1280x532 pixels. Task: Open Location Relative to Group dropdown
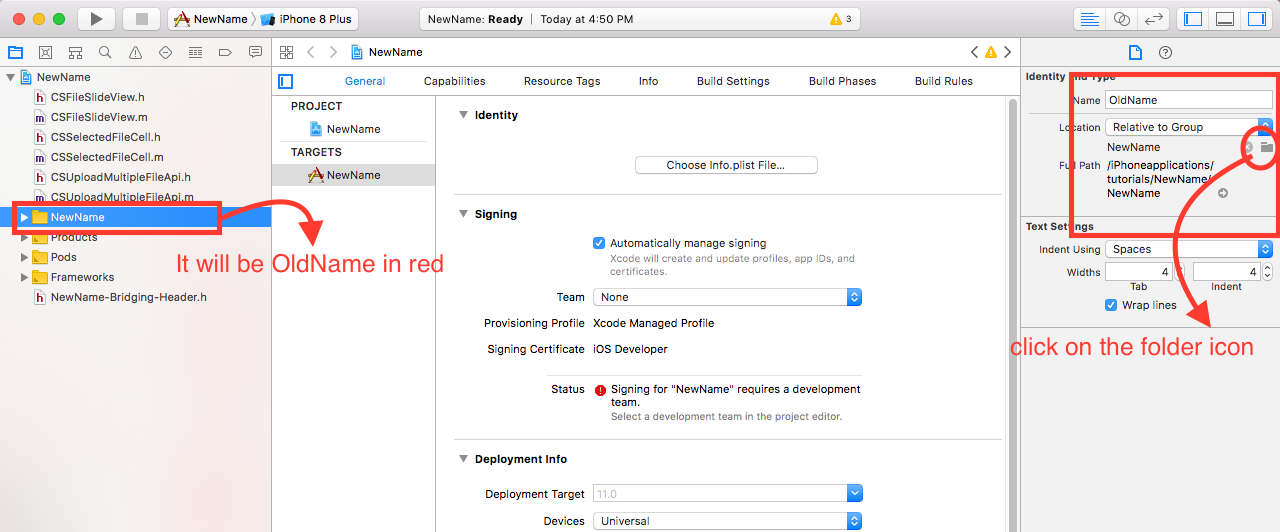(x=1189, y=127)
